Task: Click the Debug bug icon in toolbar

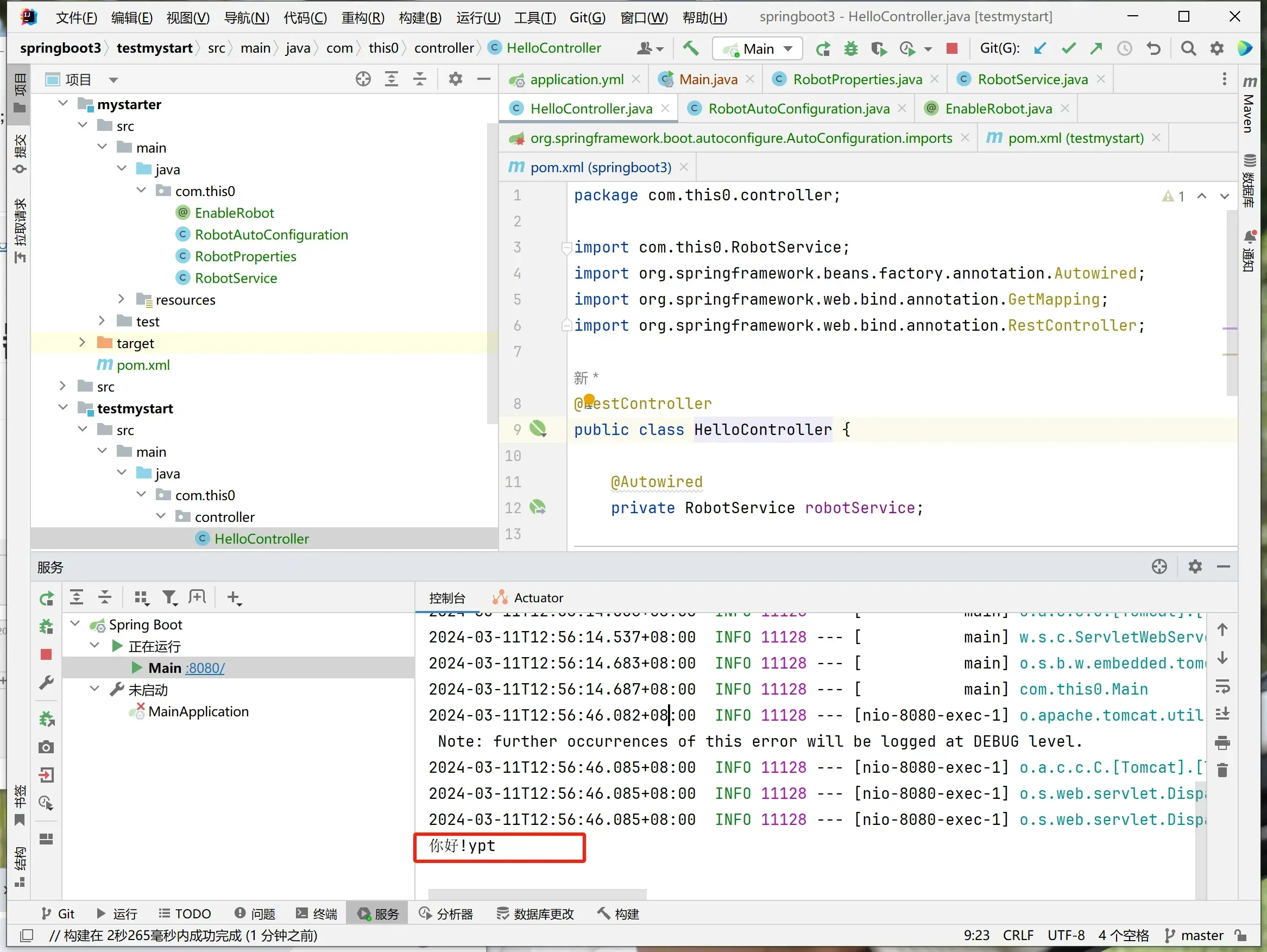Action: [x=850, y=49]
